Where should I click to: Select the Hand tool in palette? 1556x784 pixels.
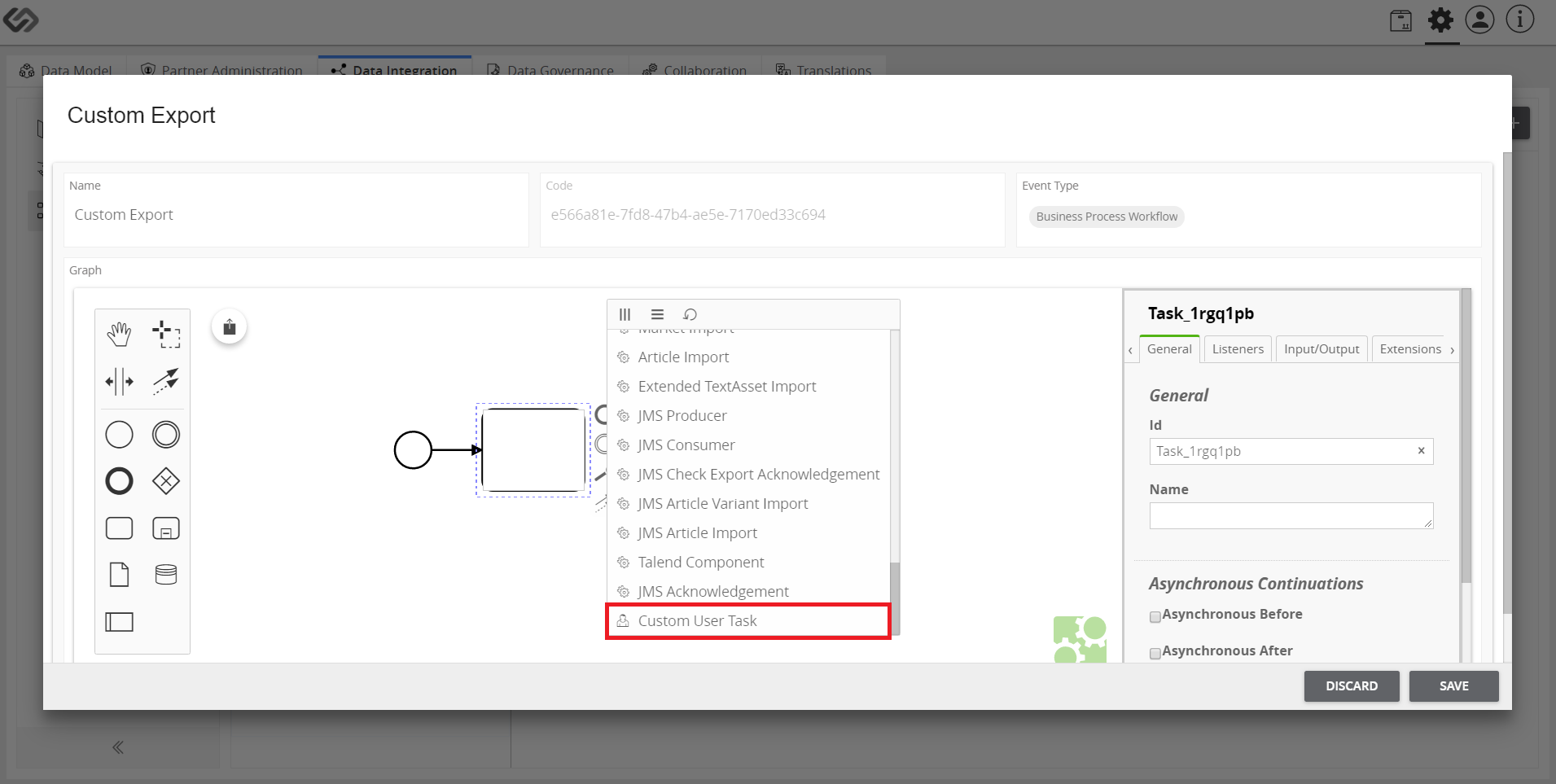pos(119,334)
